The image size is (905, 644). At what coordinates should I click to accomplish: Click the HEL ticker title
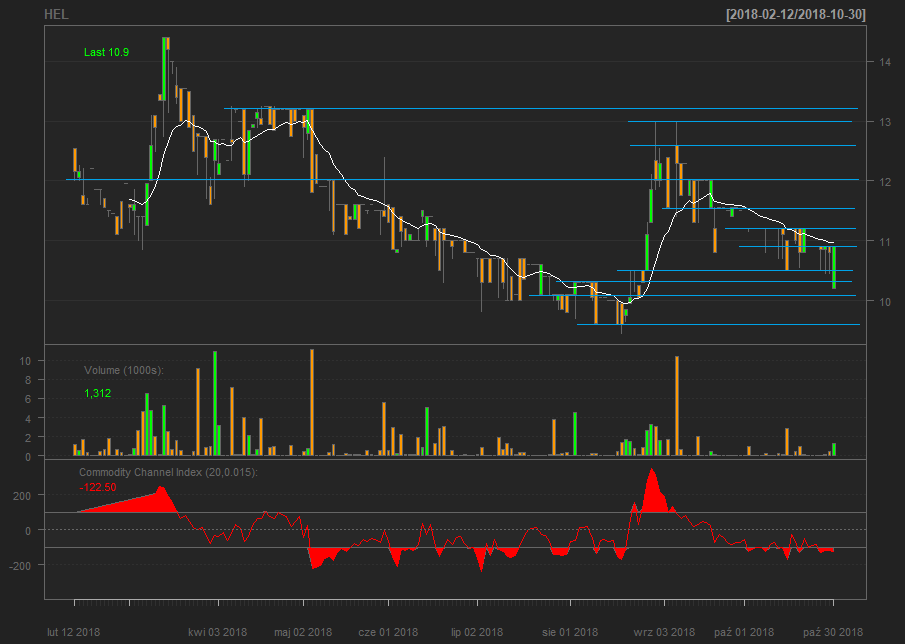[x=56, y=14]
